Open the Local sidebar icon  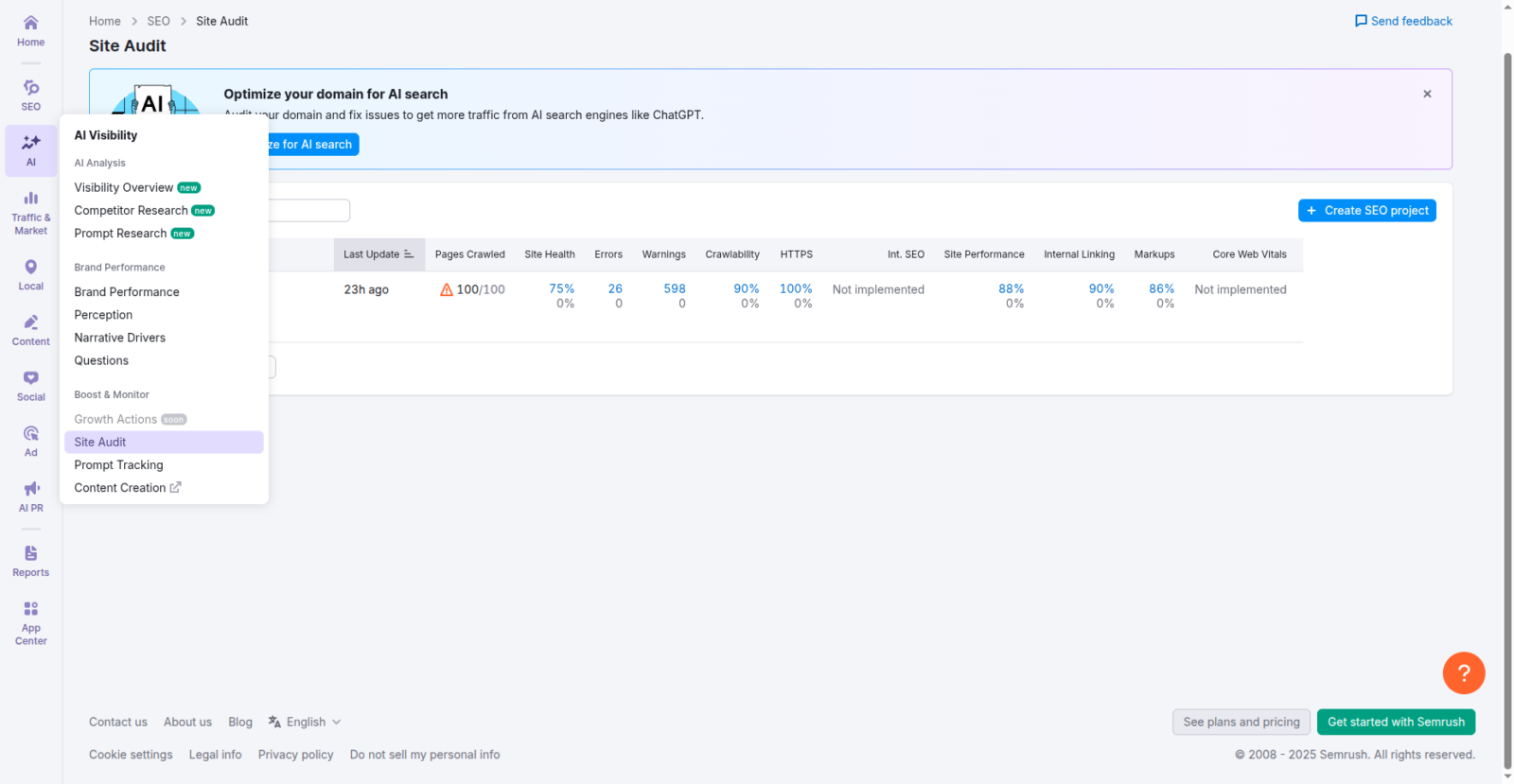click(x=30, y=274)
